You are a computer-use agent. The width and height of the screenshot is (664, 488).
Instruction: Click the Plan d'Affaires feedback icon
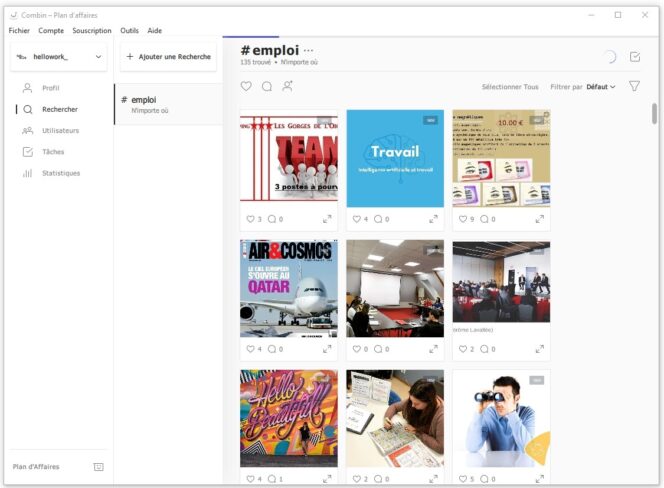98,467
